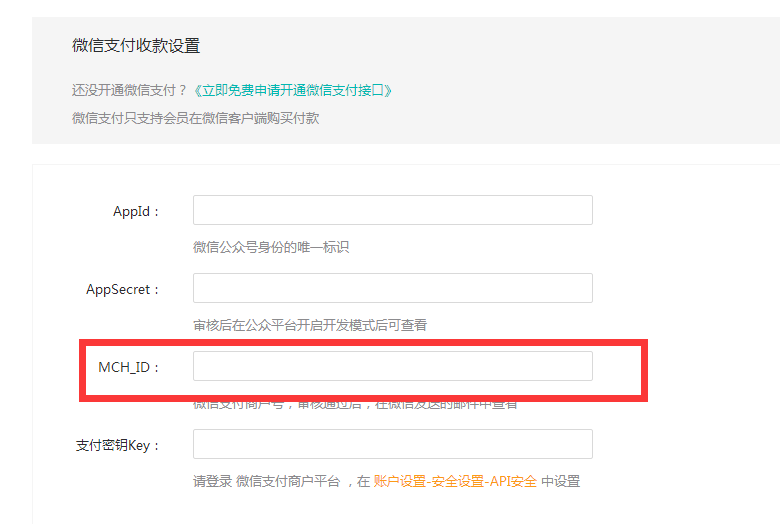Click the 支付密钥Key input box
The image size is (780, 524).
392,444
